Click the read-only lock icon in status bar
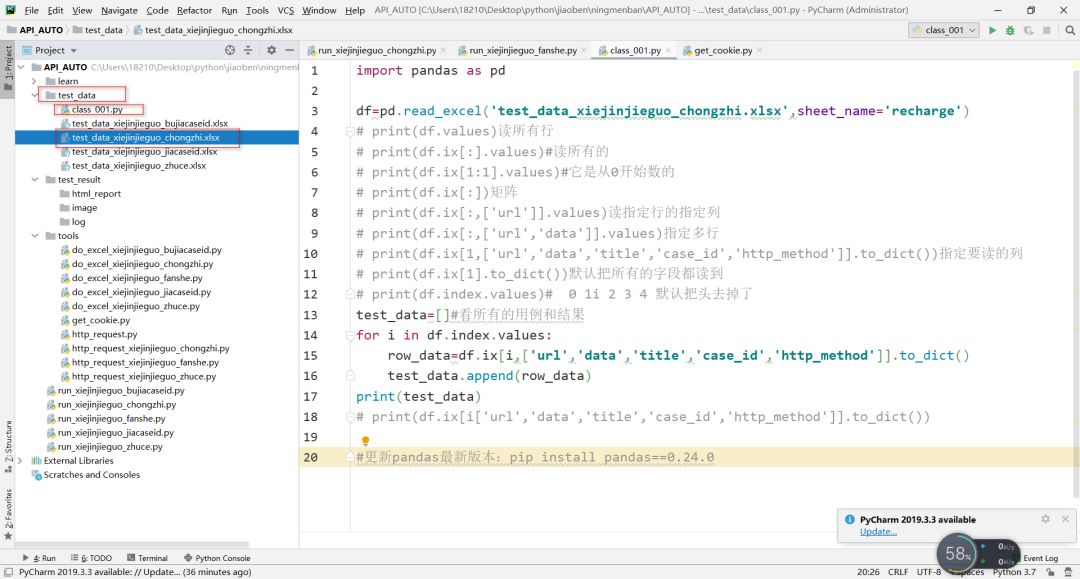This screenshot has width=1080, height=579. (x=1050, y=572)
